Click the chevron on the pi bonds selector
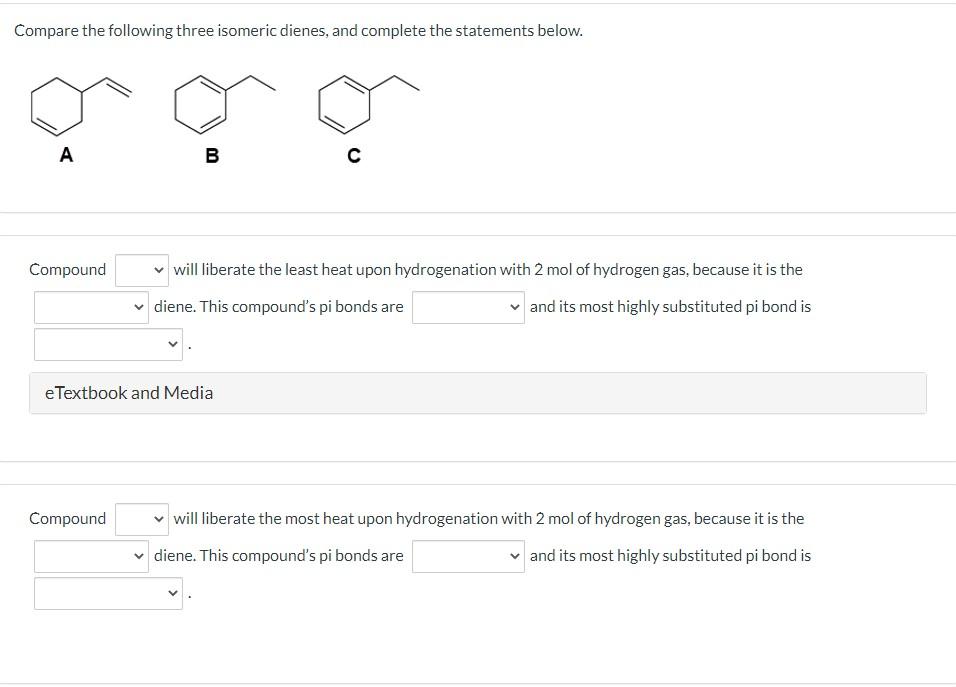Viewport: 956px width, 687px height. tap(514, 307)
